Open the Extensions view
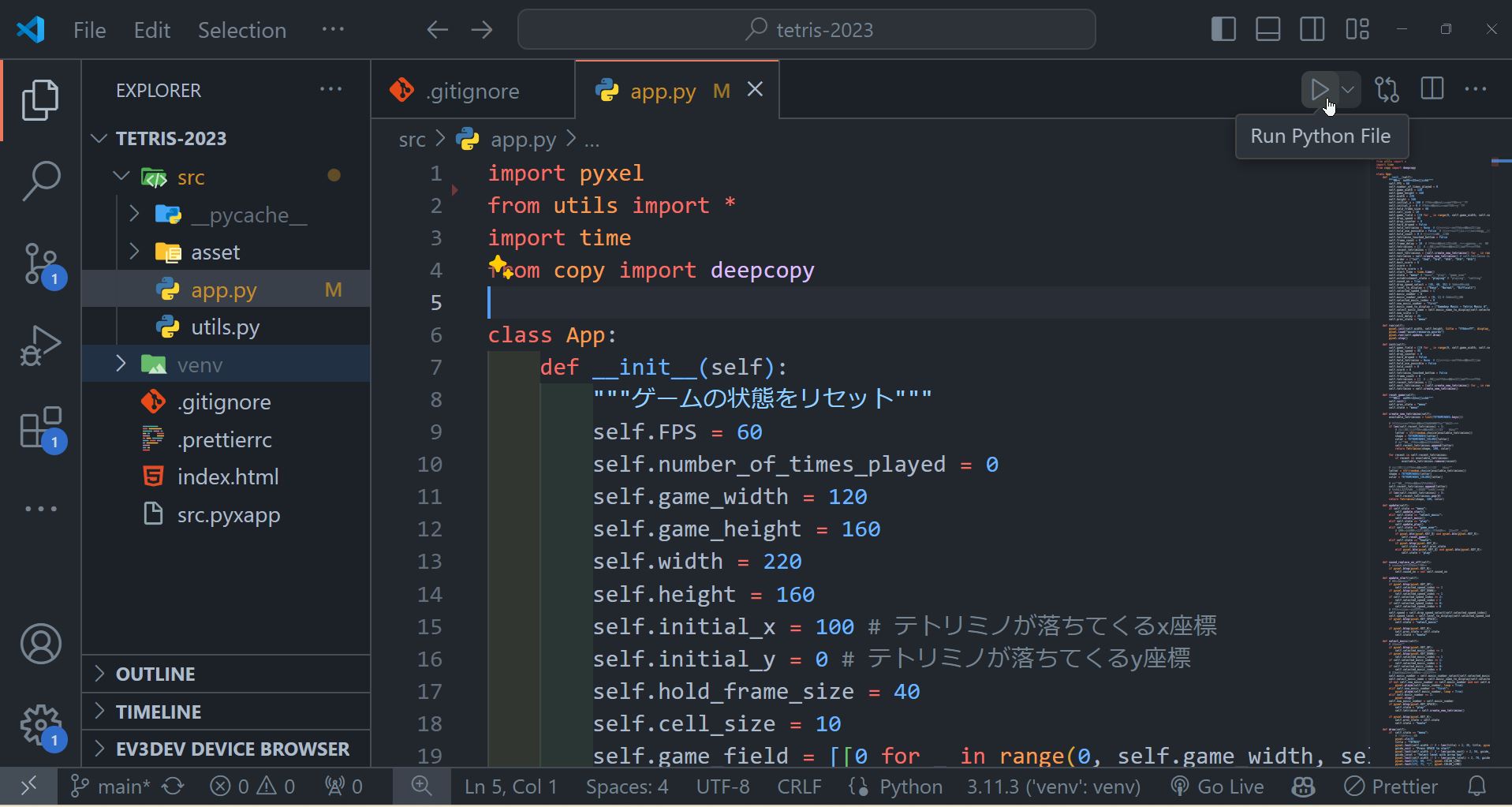 tap(40, 428)
